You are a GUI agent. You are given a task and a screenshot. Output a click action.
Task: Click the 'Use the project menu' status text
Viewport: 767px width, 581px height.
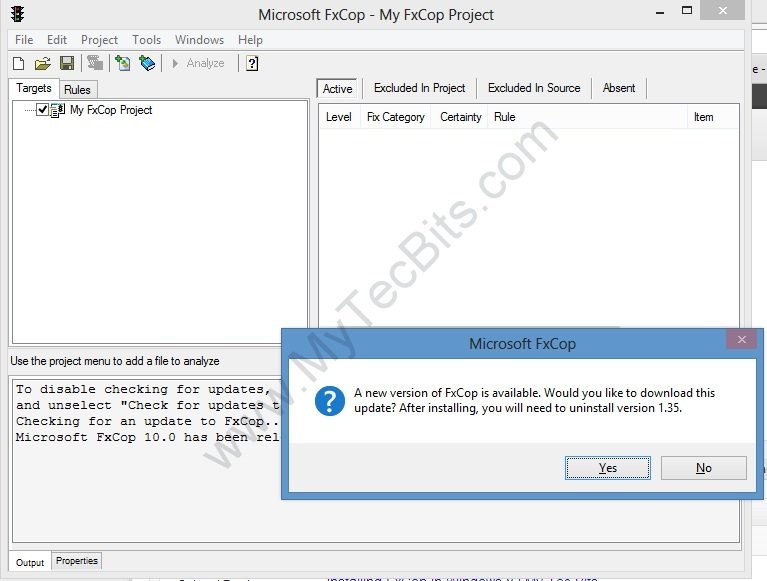click(x=115, y=361)
